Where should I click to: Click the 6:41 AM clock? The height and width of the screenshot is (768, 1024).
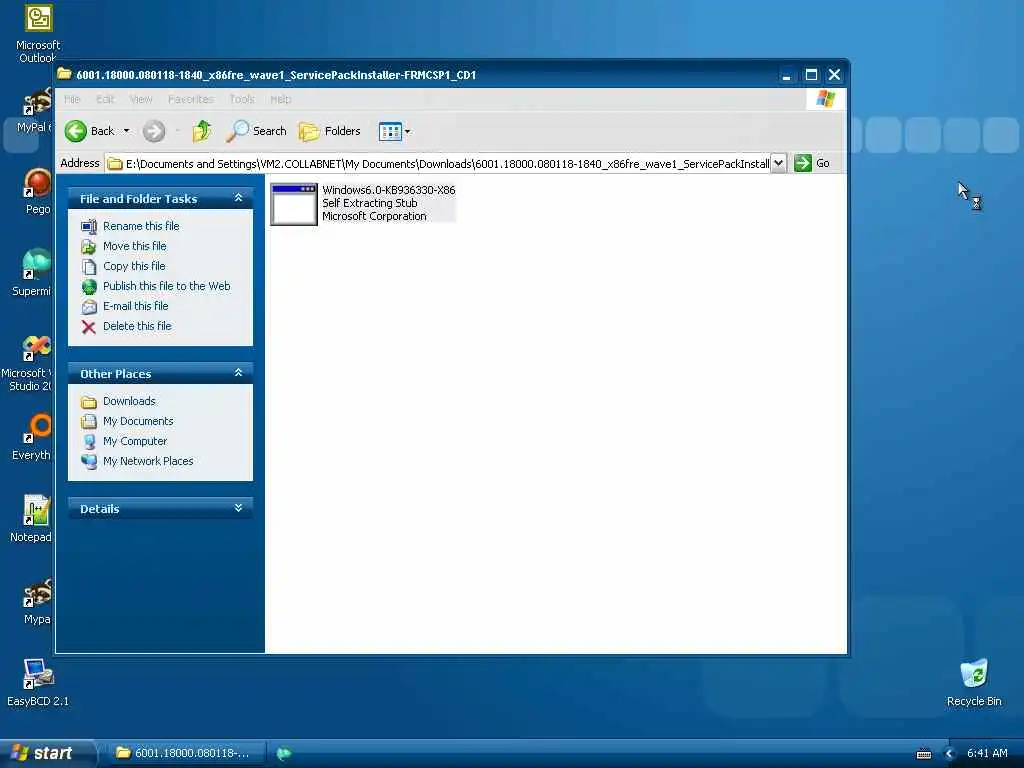pyautogui.click(x=987, y=753)
